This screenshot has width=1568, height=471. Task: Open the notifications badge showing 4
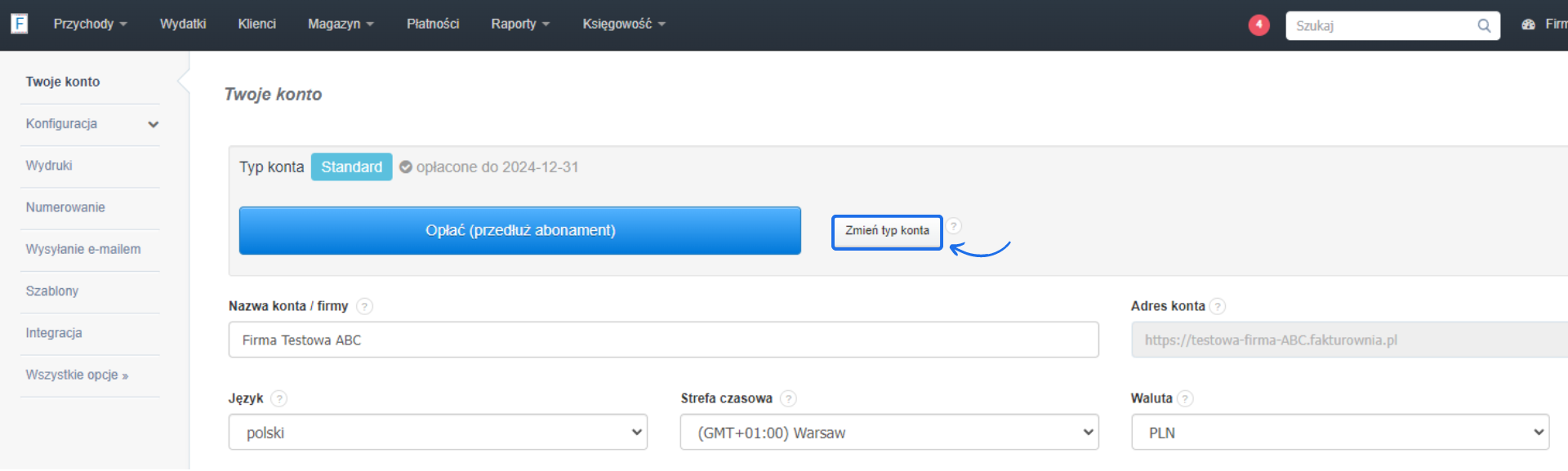(1258, 24)
